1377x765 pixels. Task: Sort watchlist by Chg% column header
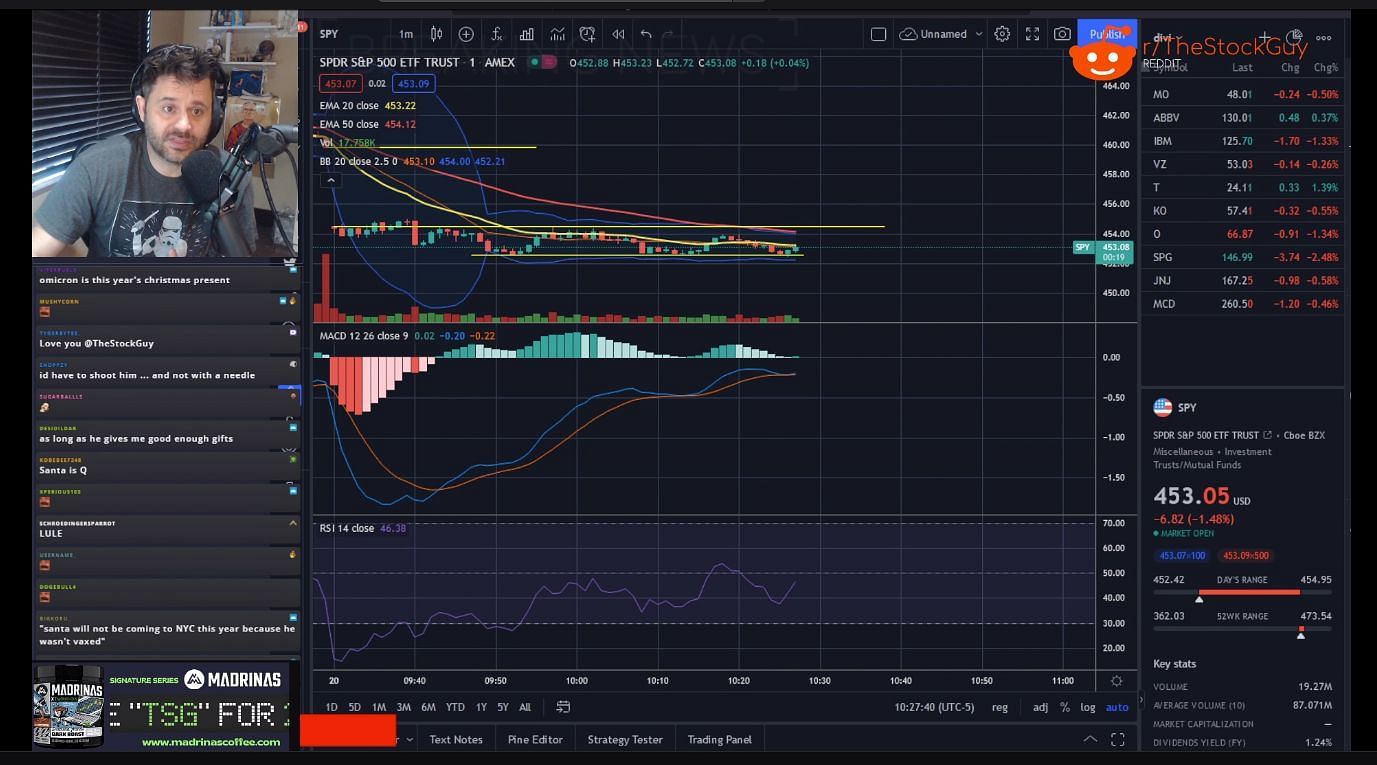coord(1325,68)
